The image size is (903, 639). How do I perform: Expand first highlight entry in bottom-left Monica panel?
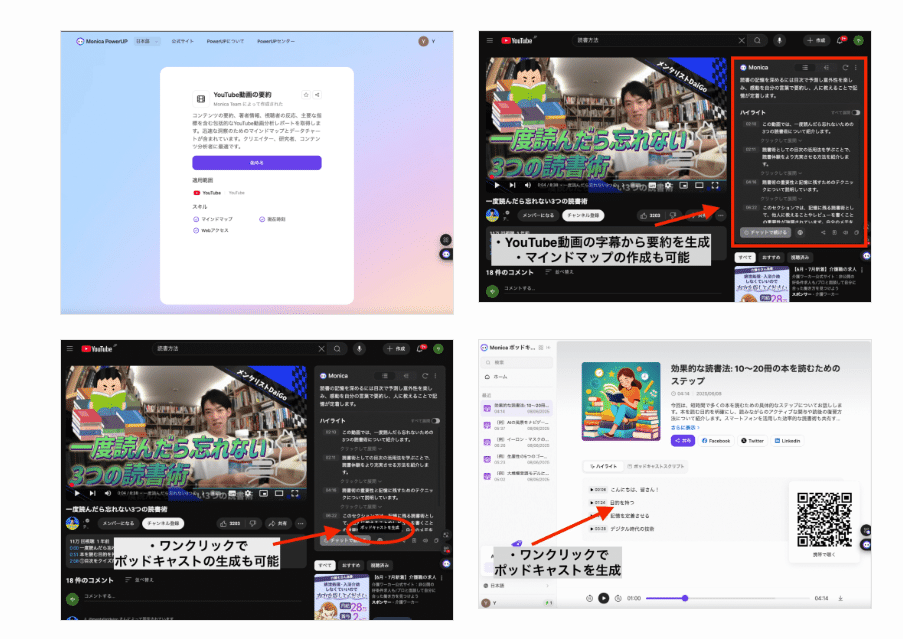tap(361, 448)
